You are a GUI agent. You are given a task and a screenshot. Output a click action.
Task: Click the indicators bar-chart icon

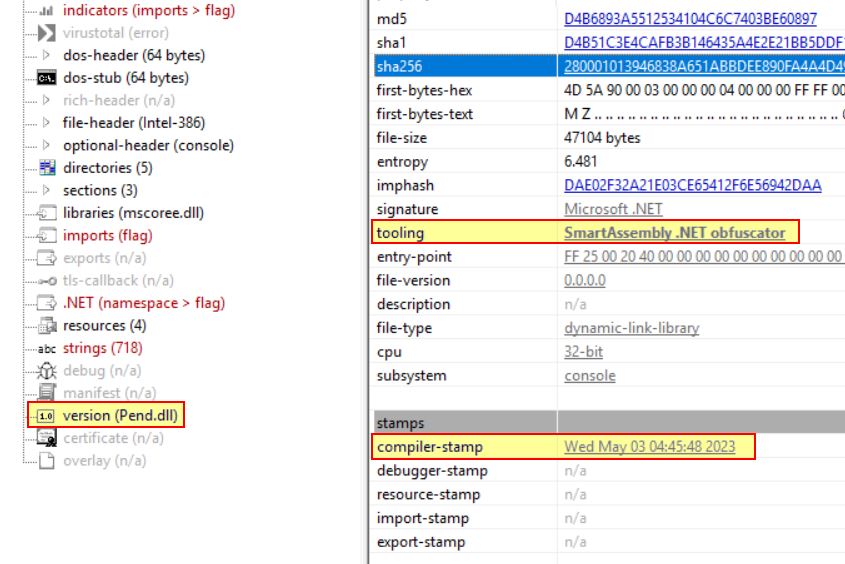(x=46, y=11)
